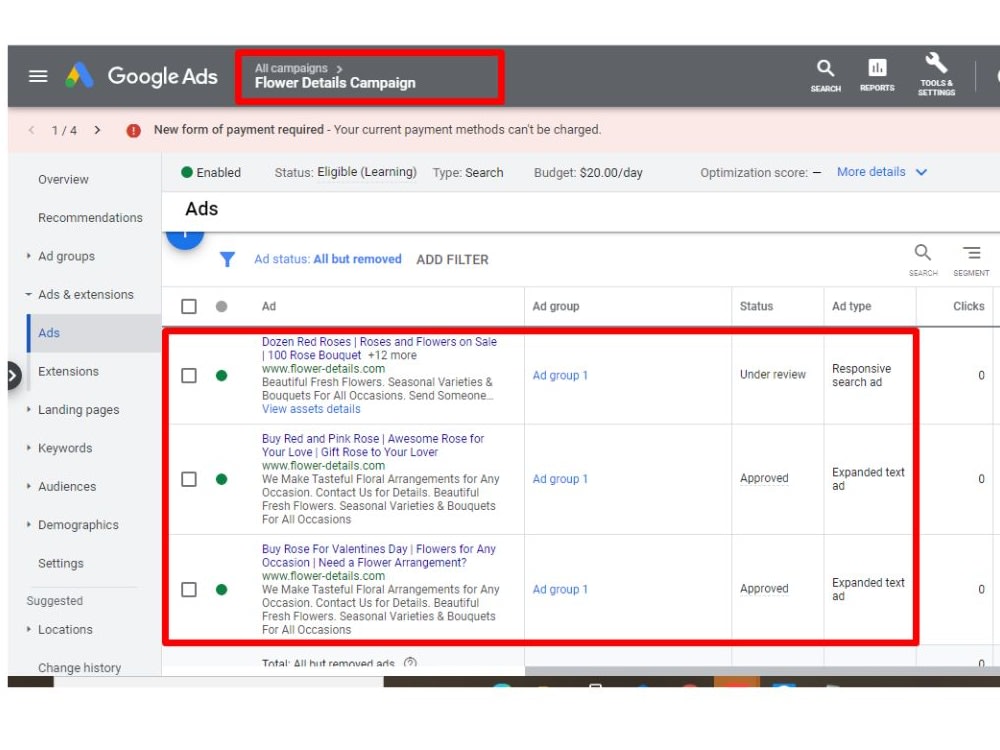Click Flower Details Campaign title
The width and height of the screenshot is (1000, 750).
[335, 83]
